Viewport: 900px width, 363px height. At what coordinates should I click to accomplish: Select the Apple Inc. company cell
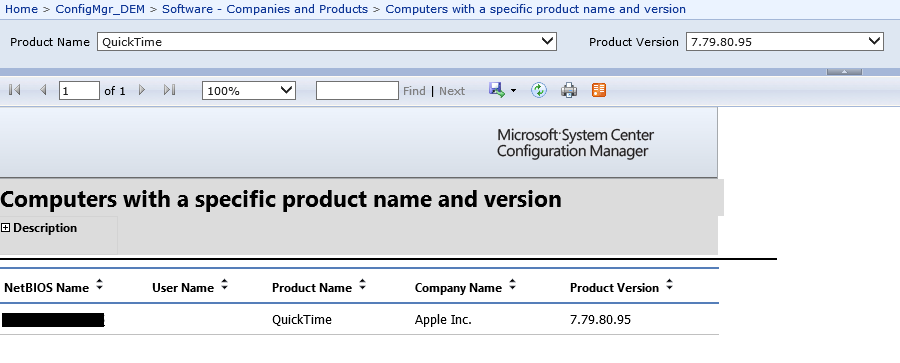443,319
